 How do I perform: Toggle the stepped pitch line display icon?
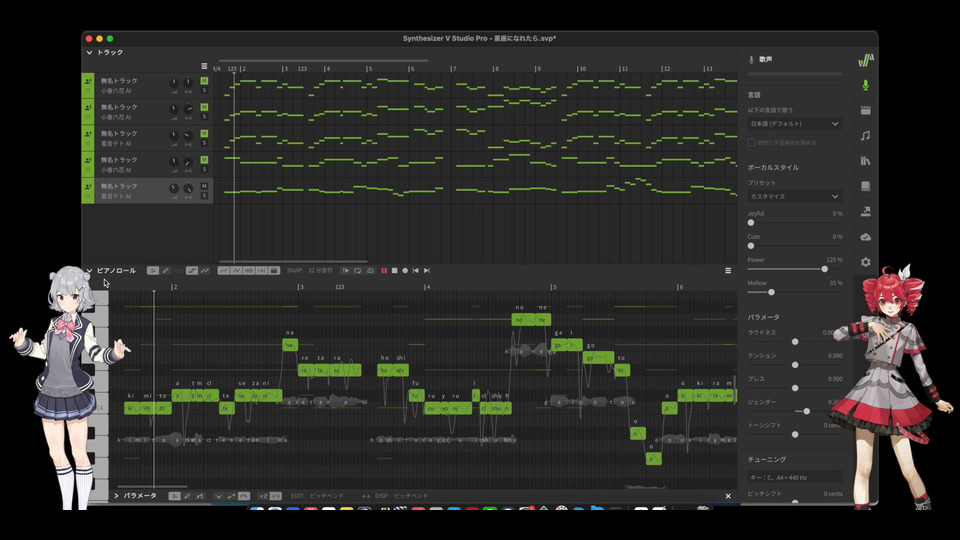point(192,271)
